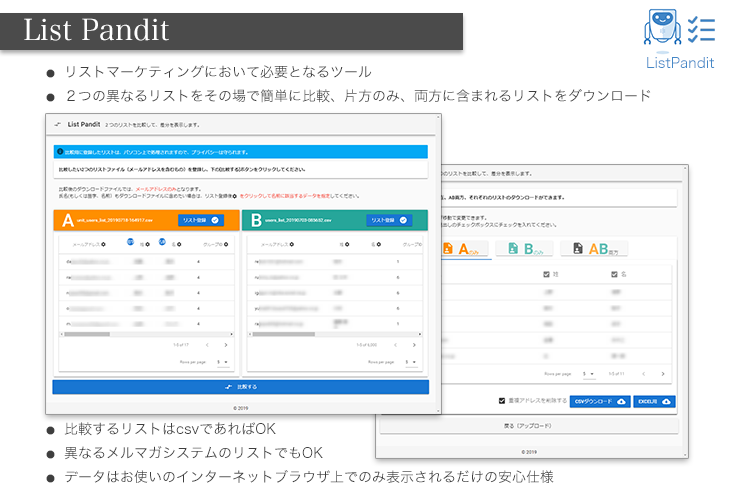Go to next page of list A table
The image size is (740, 500).
point(226,345)
